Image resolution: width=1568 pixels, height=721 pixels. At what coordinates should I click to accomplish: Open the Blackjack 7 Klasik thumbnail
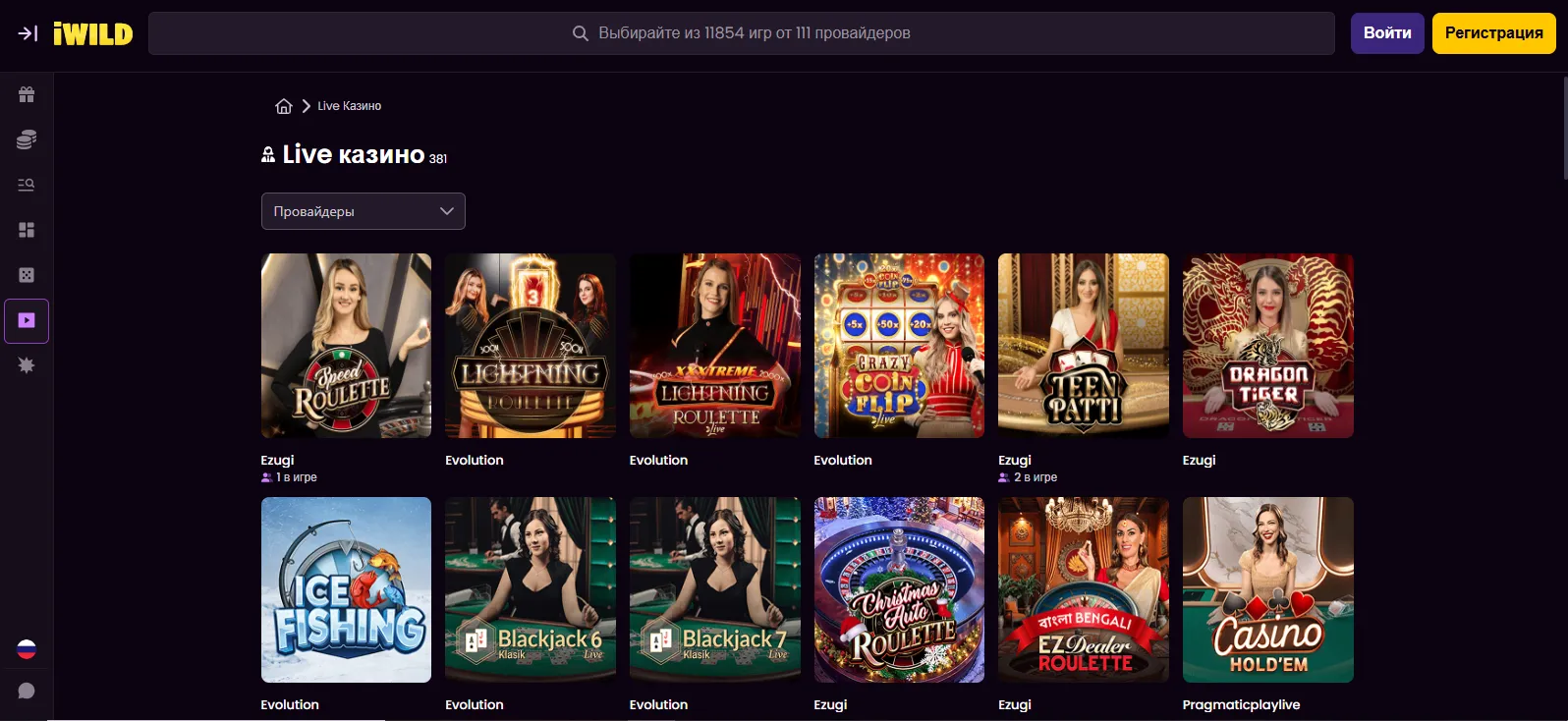point(715,589)
